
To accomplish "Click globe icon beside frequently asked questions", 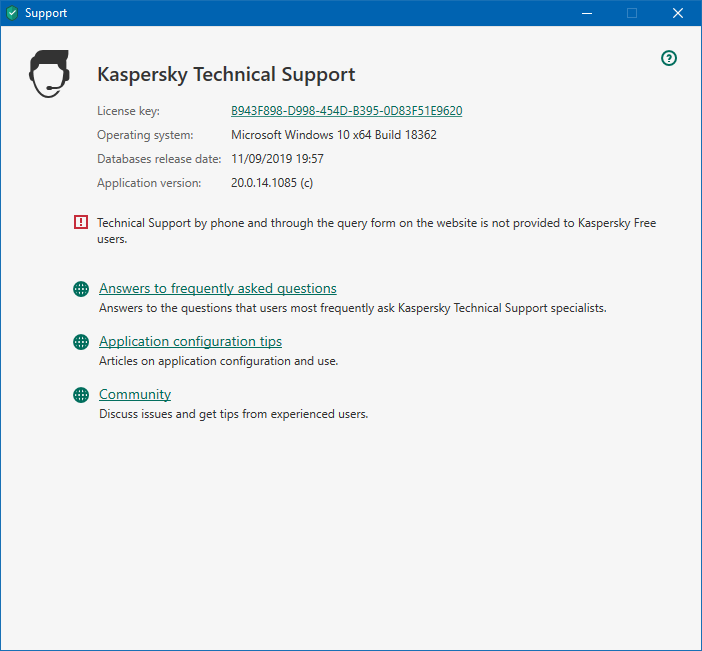I will pyautogui.click(x=81, y=289).
